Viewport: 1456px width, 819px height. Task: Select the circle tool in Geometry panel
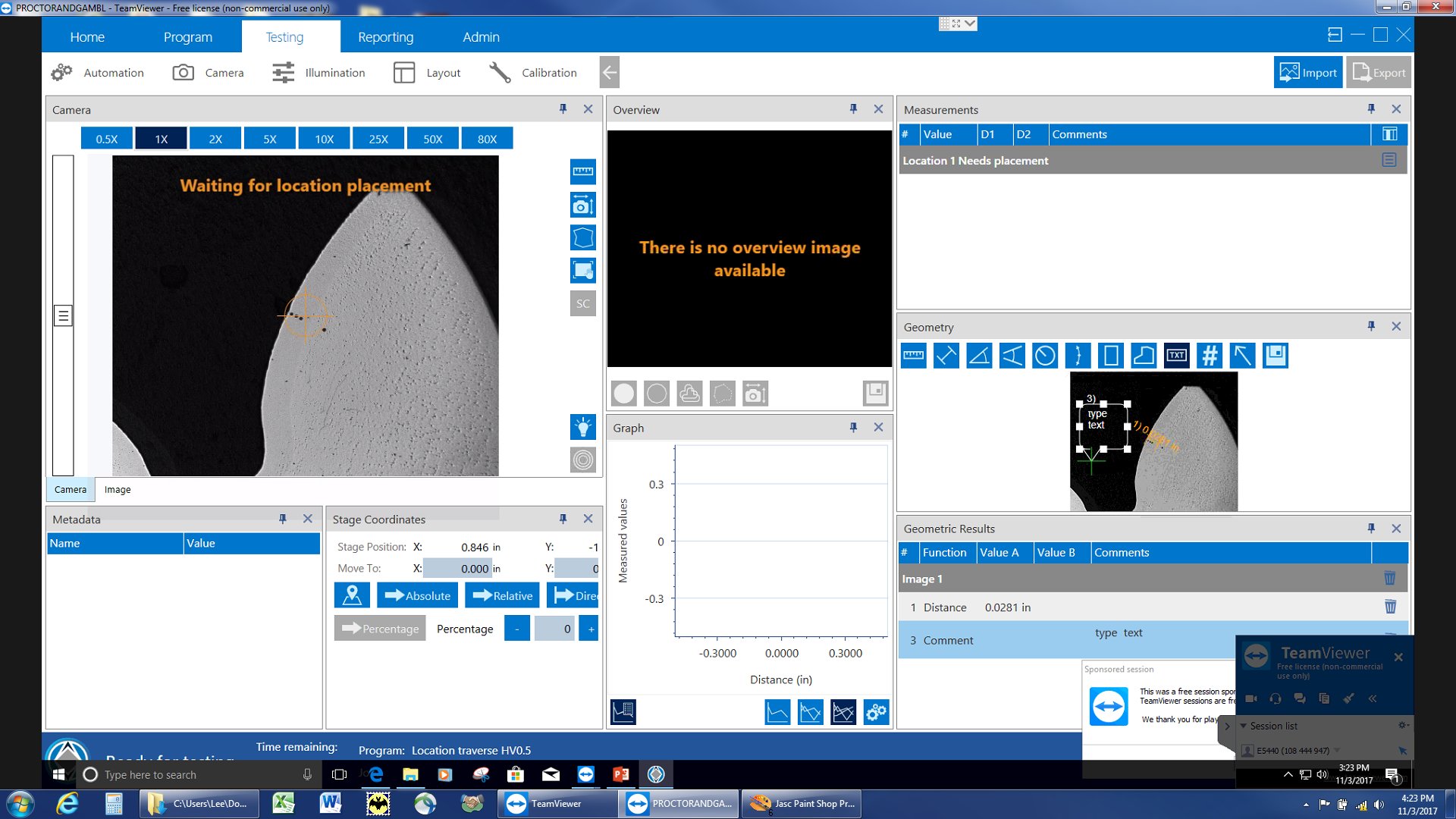(1045, 355)
